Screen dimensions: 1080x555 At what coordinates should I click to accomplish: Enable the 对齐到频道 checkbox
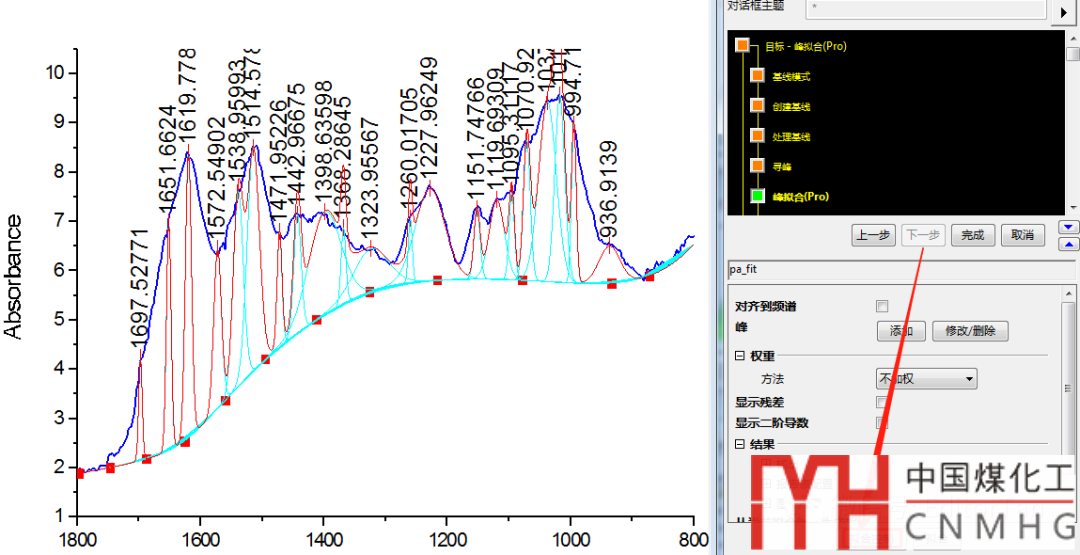(881, 306)
